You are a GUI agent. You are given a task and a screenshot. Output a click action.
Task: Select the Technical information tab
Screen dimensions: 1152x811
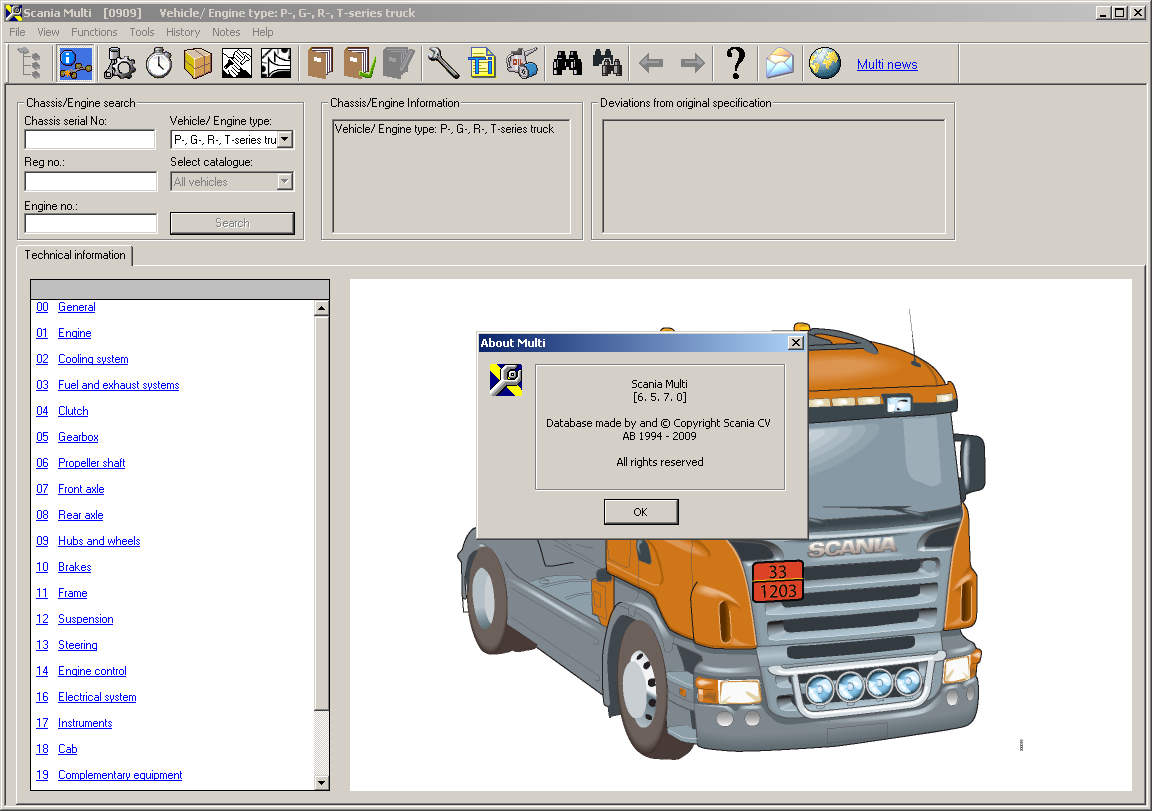click(75, 255)
